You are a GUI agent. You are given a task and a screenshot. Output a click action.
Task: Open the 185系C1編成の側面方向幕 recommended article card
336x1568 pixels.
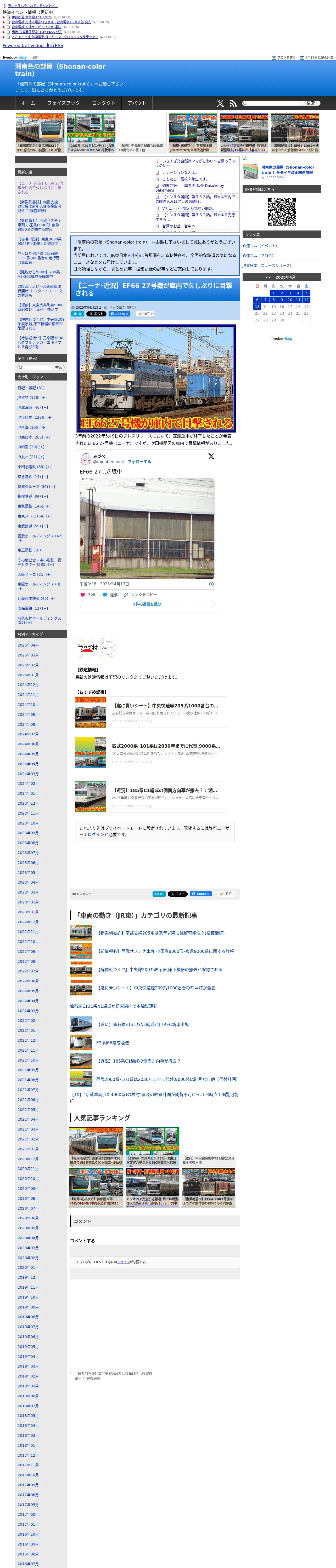[x=151, y=797]
